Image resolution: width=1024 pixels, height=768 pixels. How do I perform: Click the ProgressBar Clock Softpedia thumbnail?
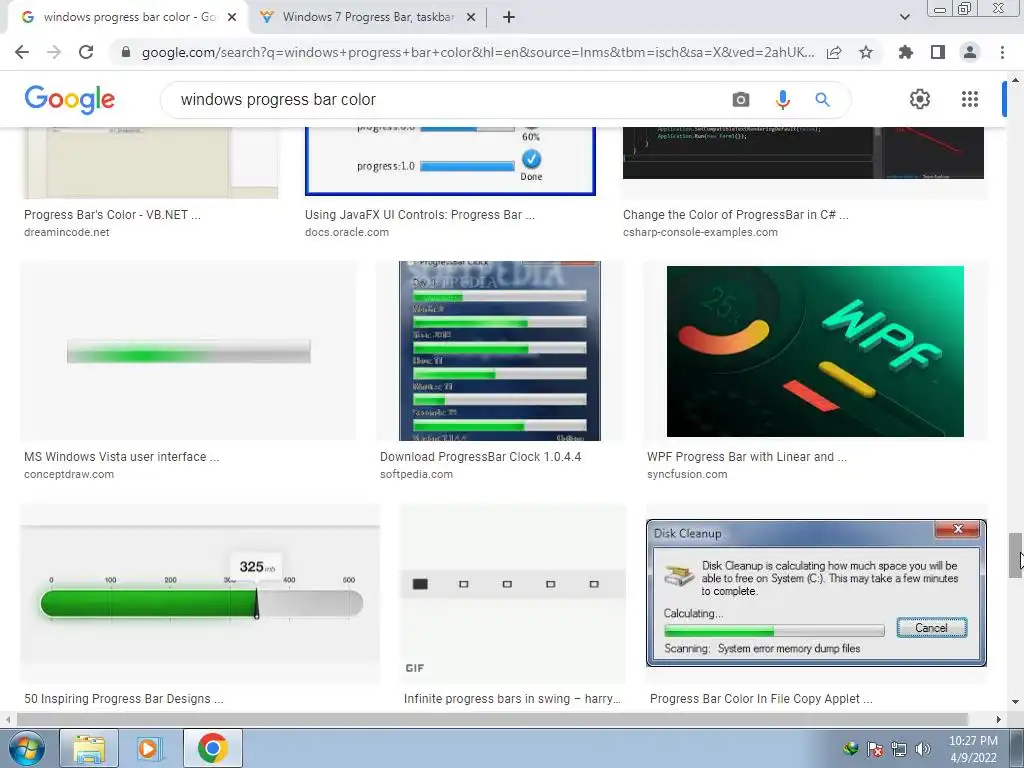click(x=500, y=351)
